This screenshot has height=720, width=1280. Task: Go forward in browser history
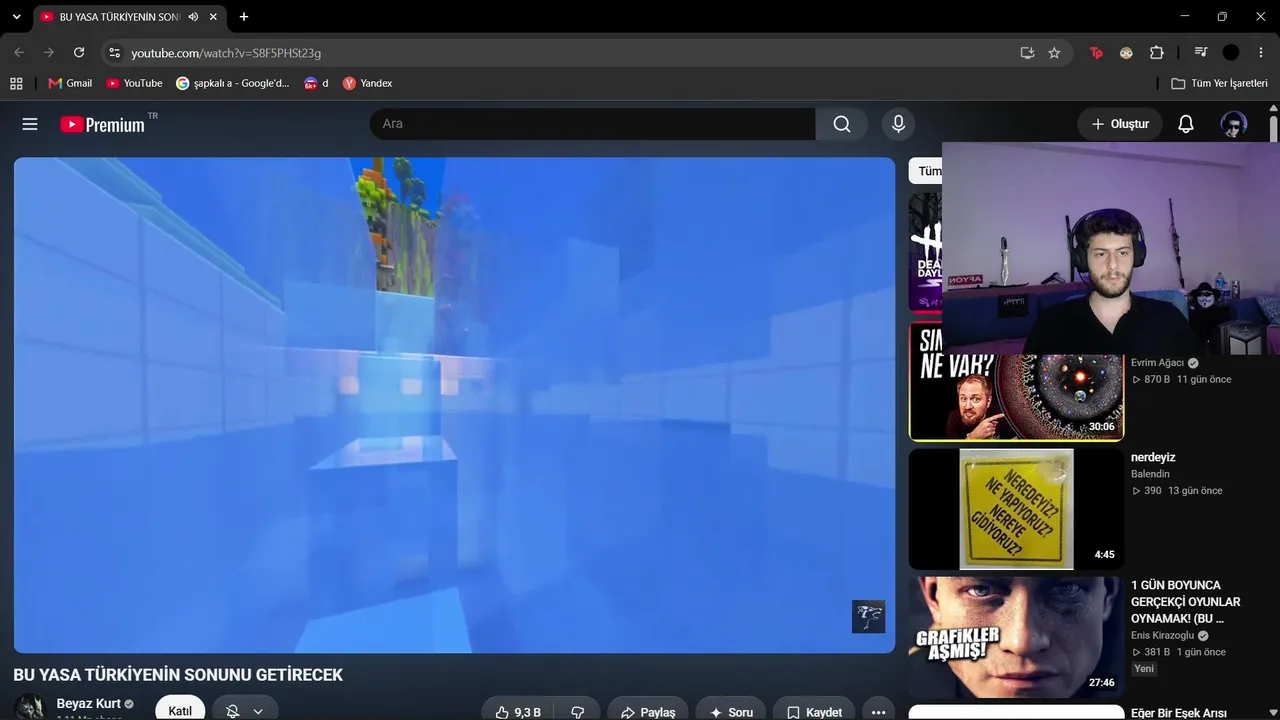[49, 53]
